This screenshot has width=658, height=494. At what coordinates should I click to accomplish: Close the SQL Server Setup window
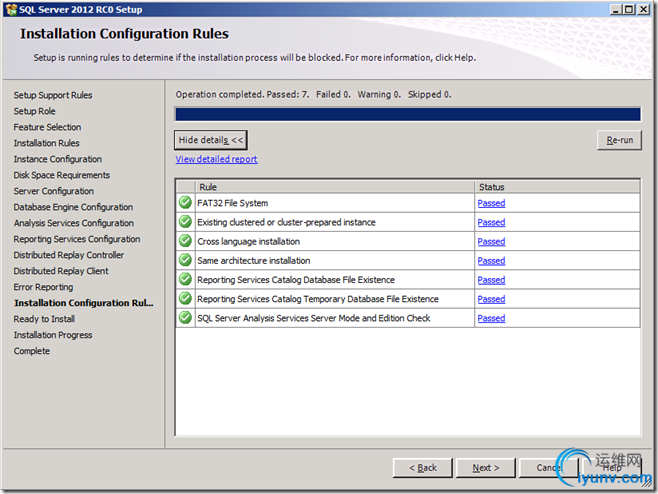643,9
